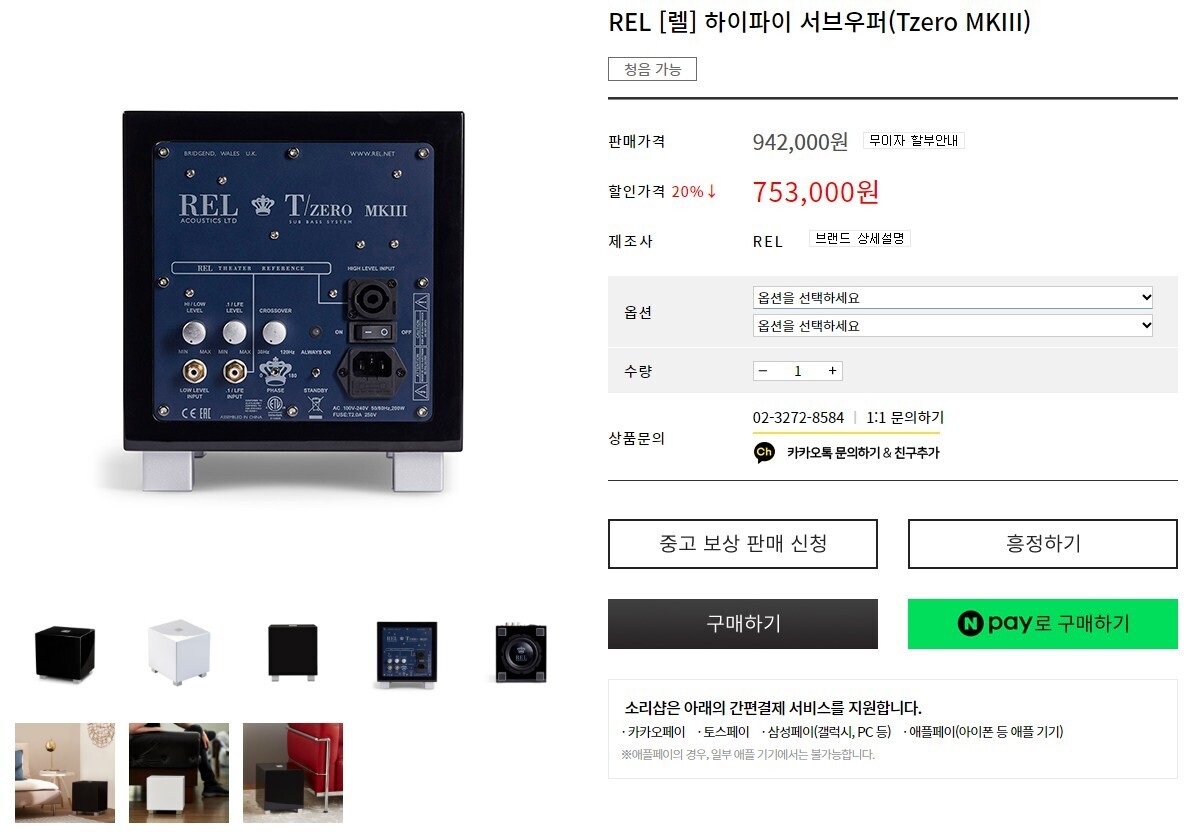Image resolution: width=1204 pixels, height=838 pixels.
Task: Show the bottom driver view thumbnail
Action: tap(521, 652)
